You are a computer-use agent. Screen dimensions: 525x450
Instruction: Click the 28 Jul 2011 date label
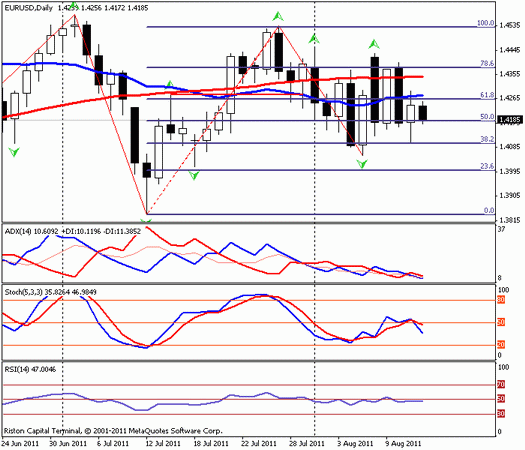pyautogui.click(x=307, y=444)
